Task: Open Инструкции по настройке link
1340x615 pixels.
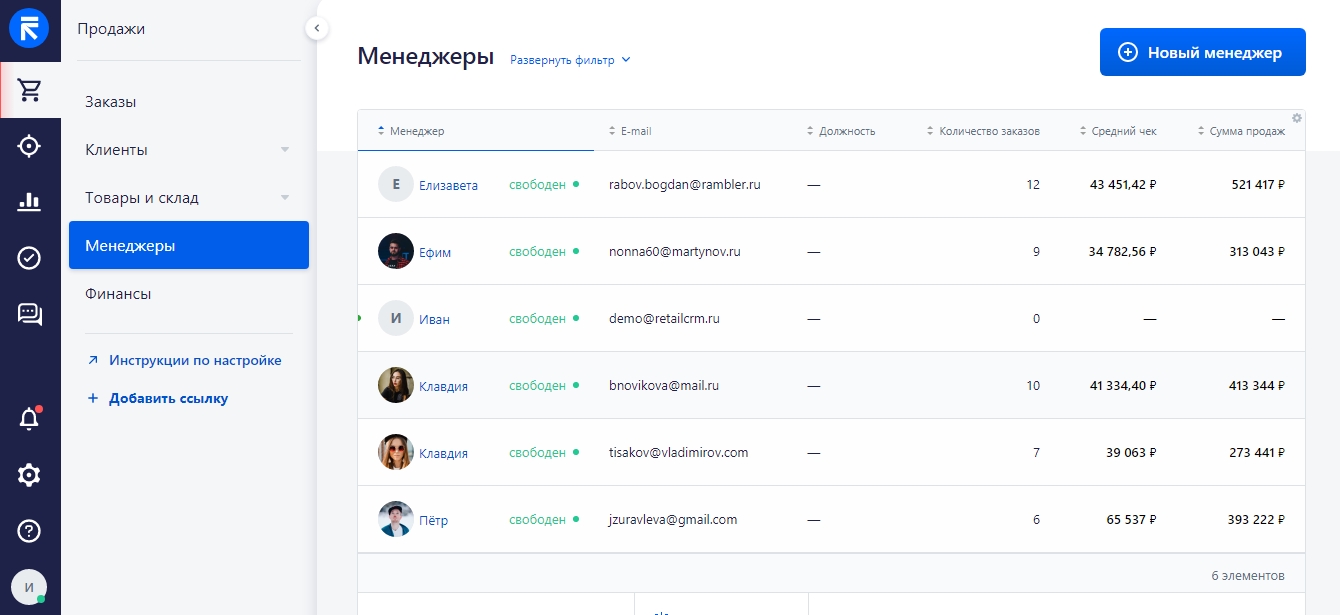Action: tap(195, 360)
